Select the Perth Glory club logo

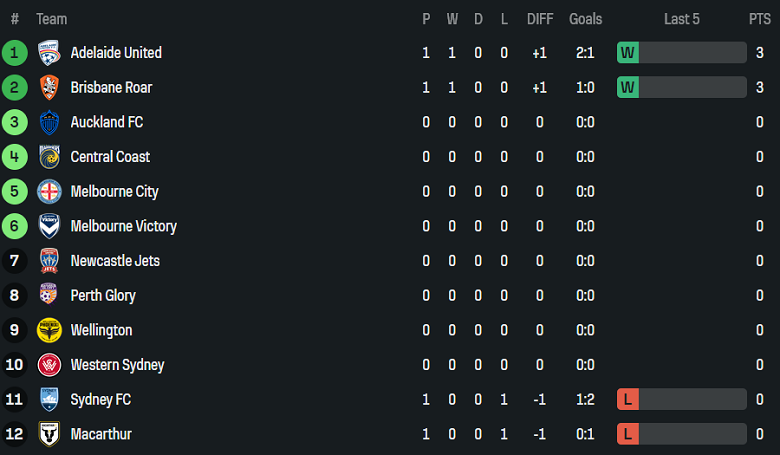coord(49,296)
